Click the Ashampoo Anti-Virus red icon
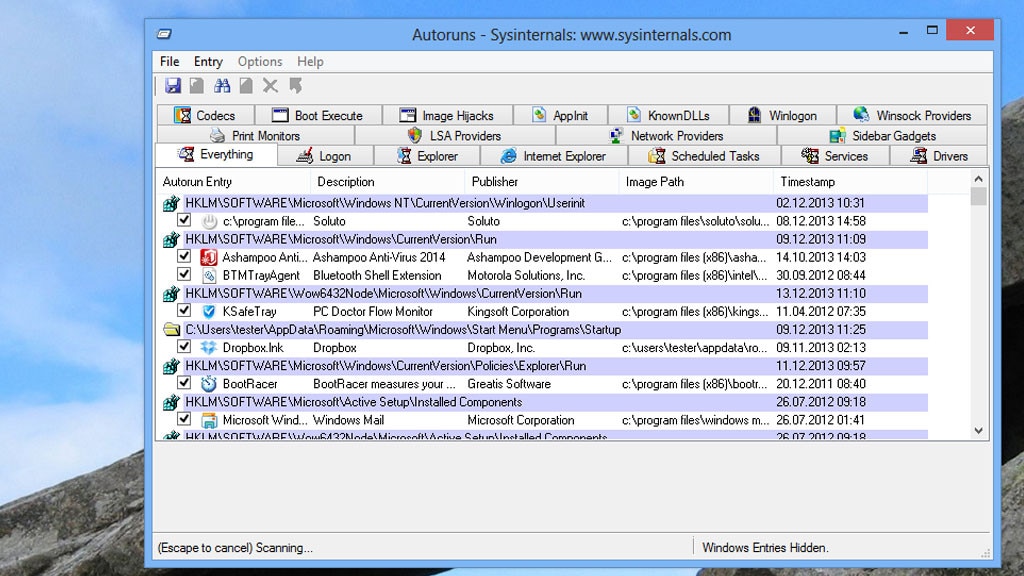 click(x=208, y=257)
